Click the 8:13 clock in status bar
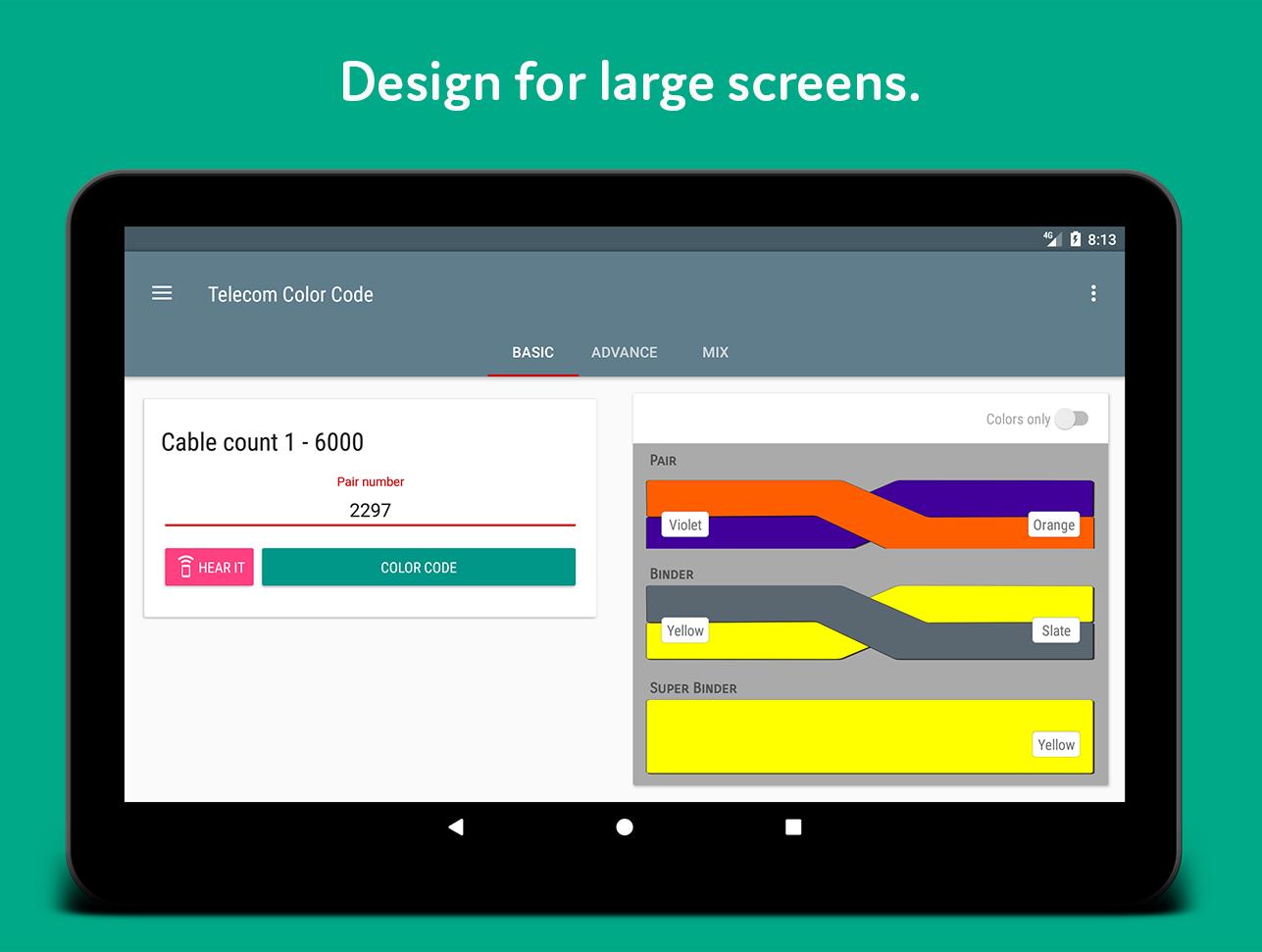Screen dimensions: 1262x952 point(1101,239)
